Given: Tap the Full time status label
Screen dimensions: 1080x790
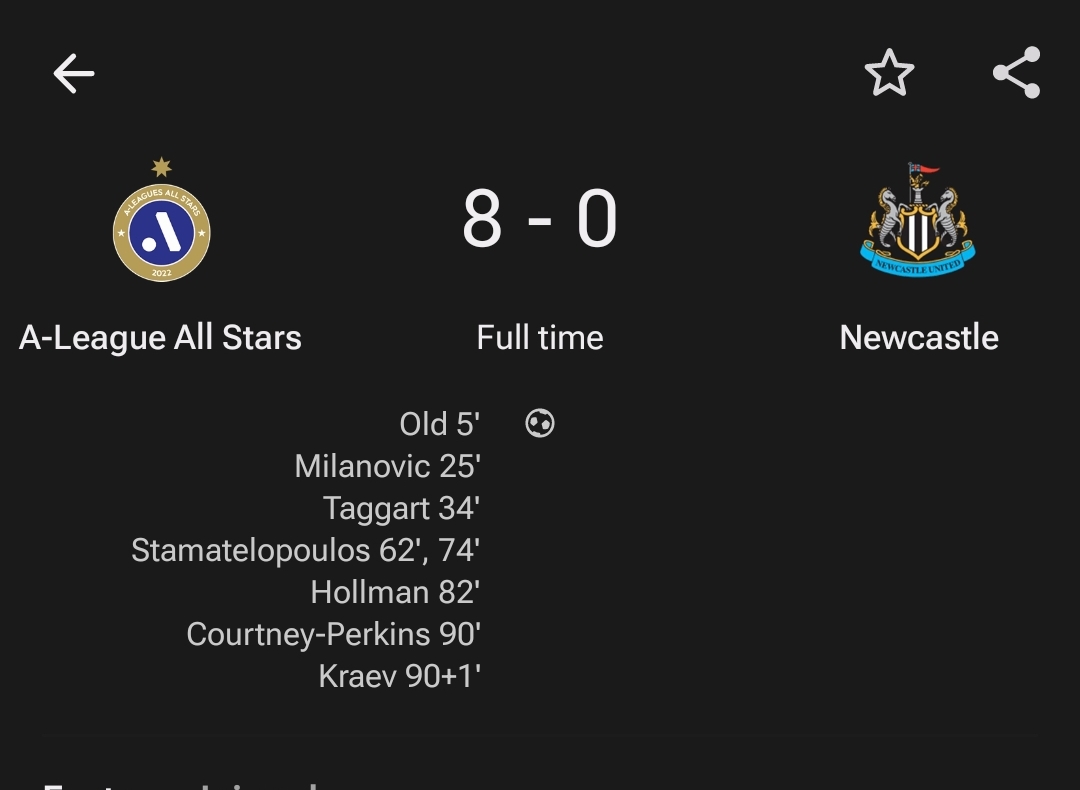Looking at the screenshot, I should coord(540,337).
